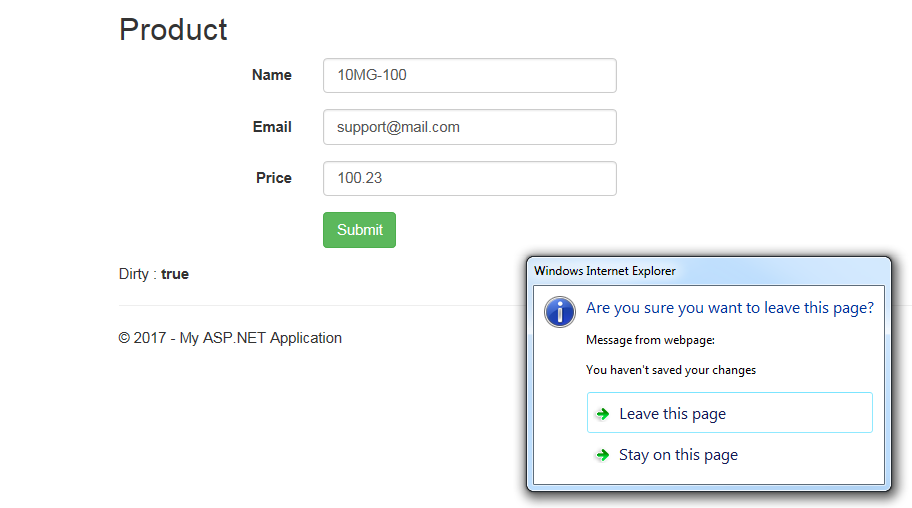Click the Dirty label text
Image resolution: width=912 pixels, height=508 pixels.
137,274
